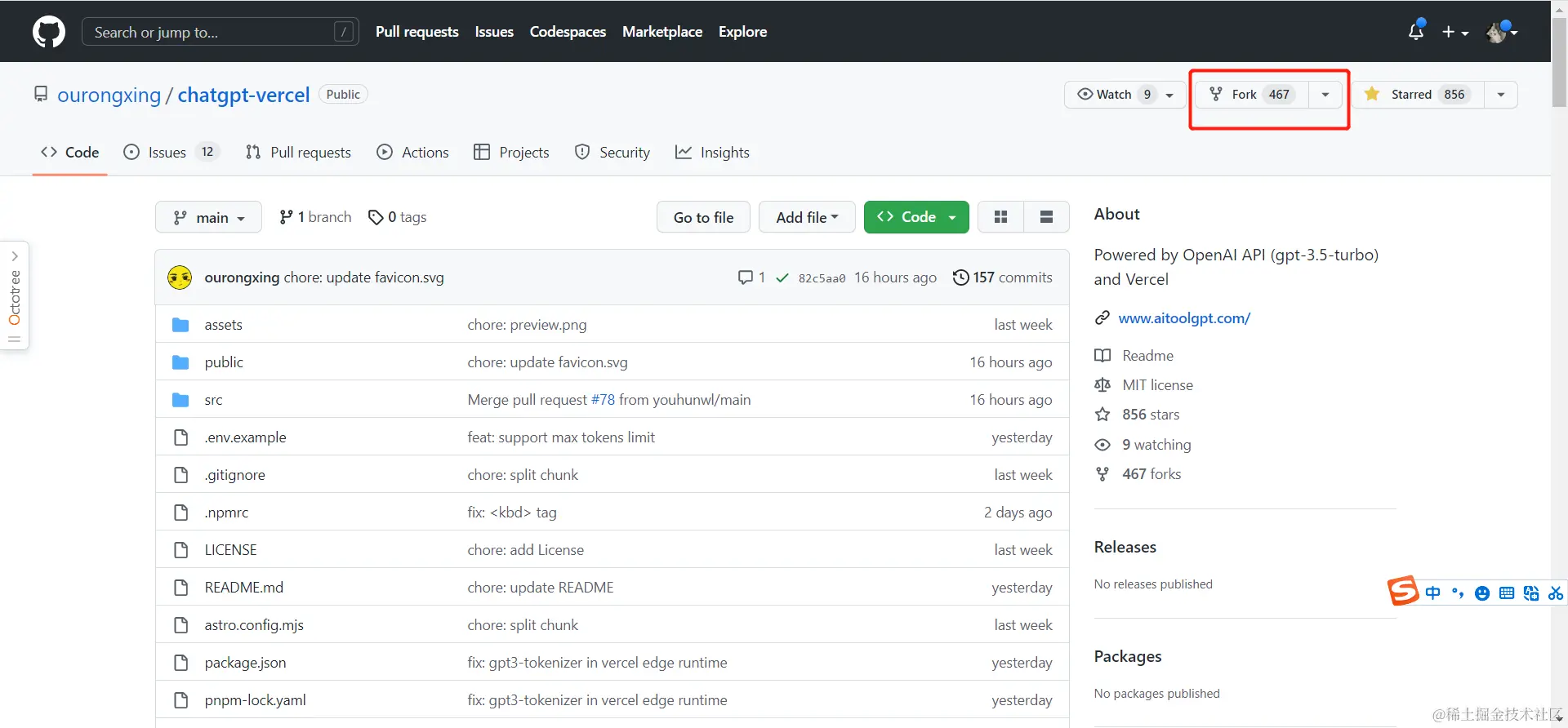Open Issues in top navigation
The image size is (1568, 728).
tap(494, 32)
